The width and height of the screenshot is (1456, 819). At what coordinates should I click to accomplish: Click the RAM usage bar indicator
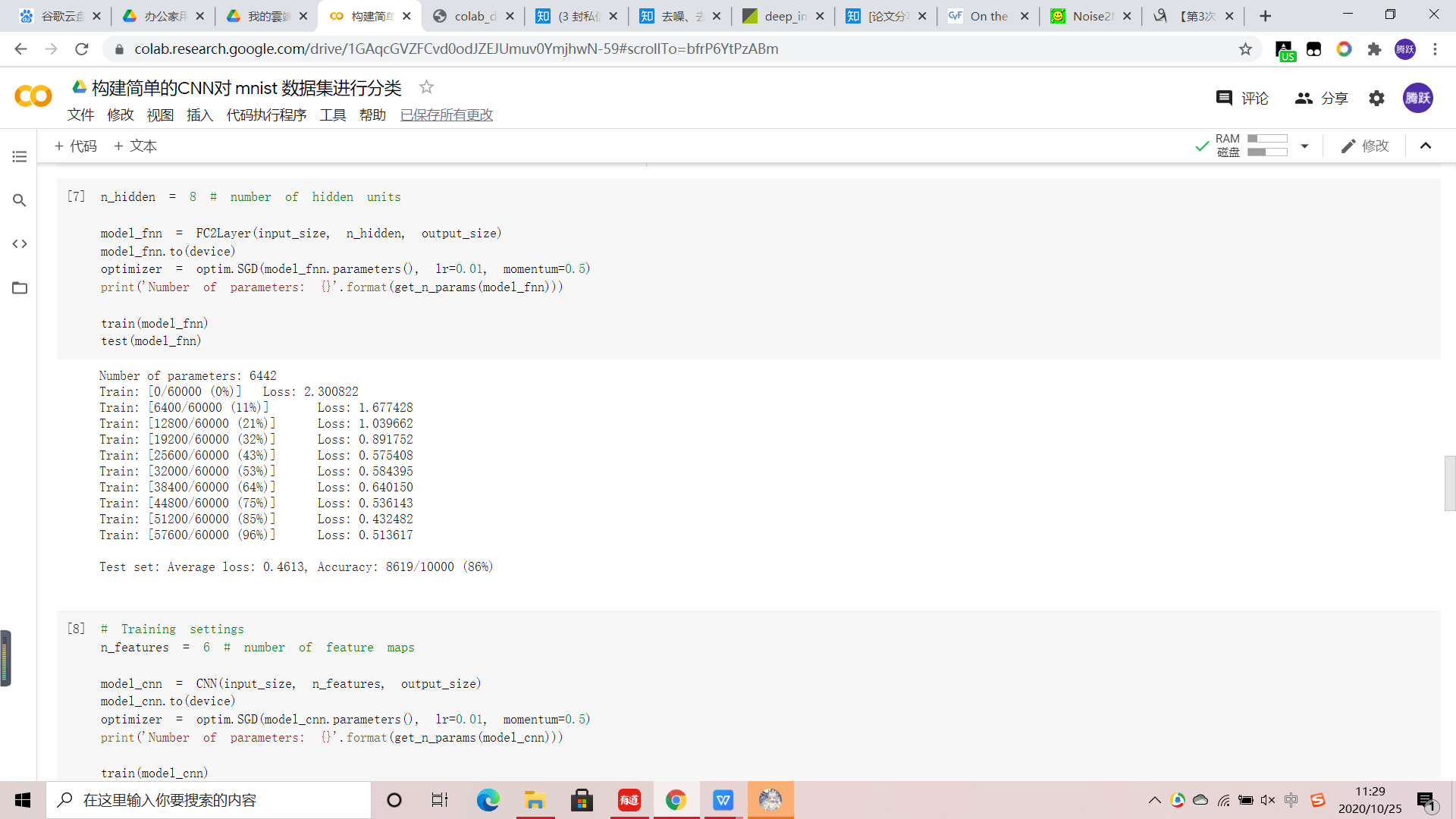(x=1267, y=139)
